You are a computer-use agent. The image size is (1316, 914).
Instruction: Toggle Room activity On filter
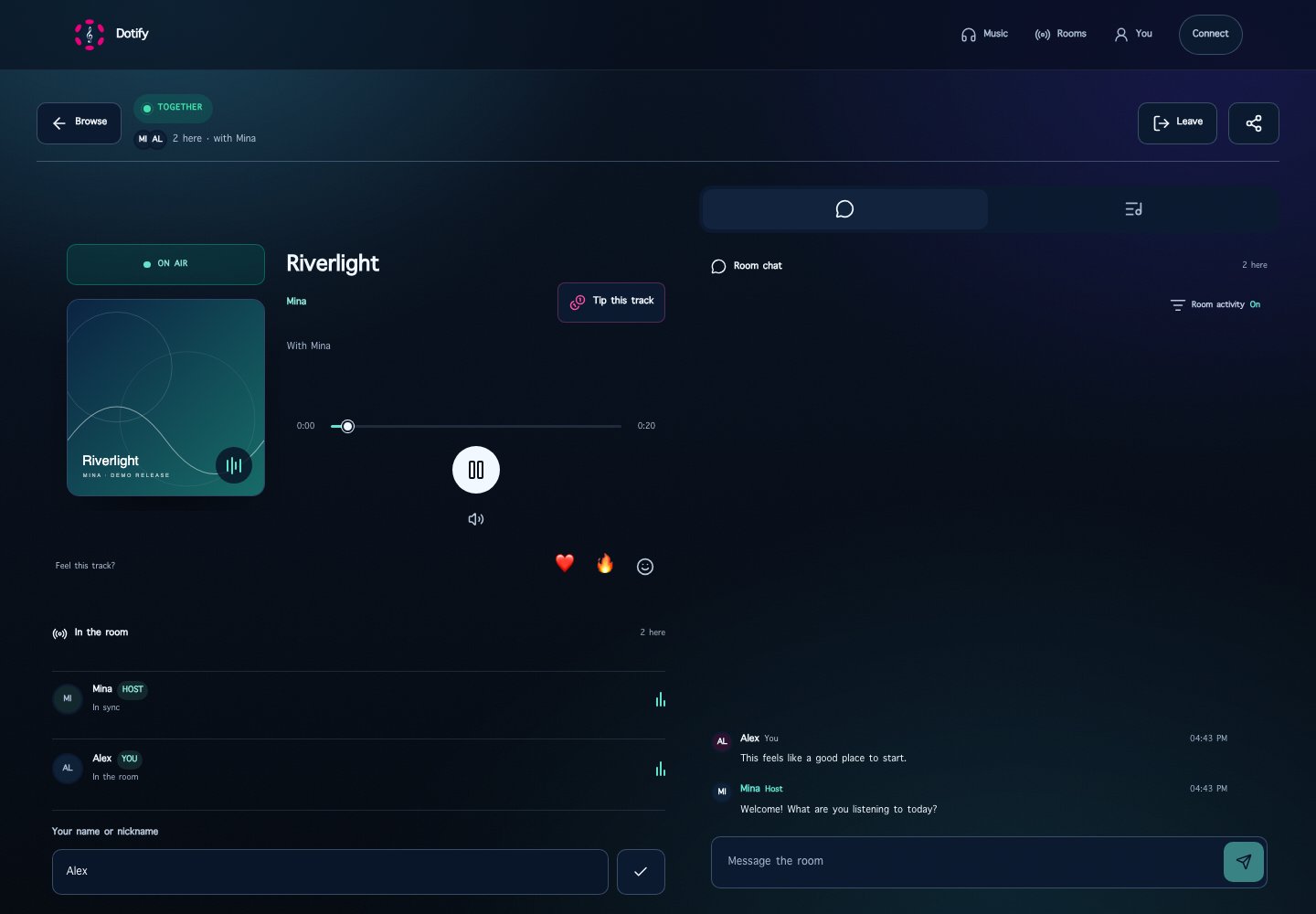pyautogui.click(x=1215, y=304)
